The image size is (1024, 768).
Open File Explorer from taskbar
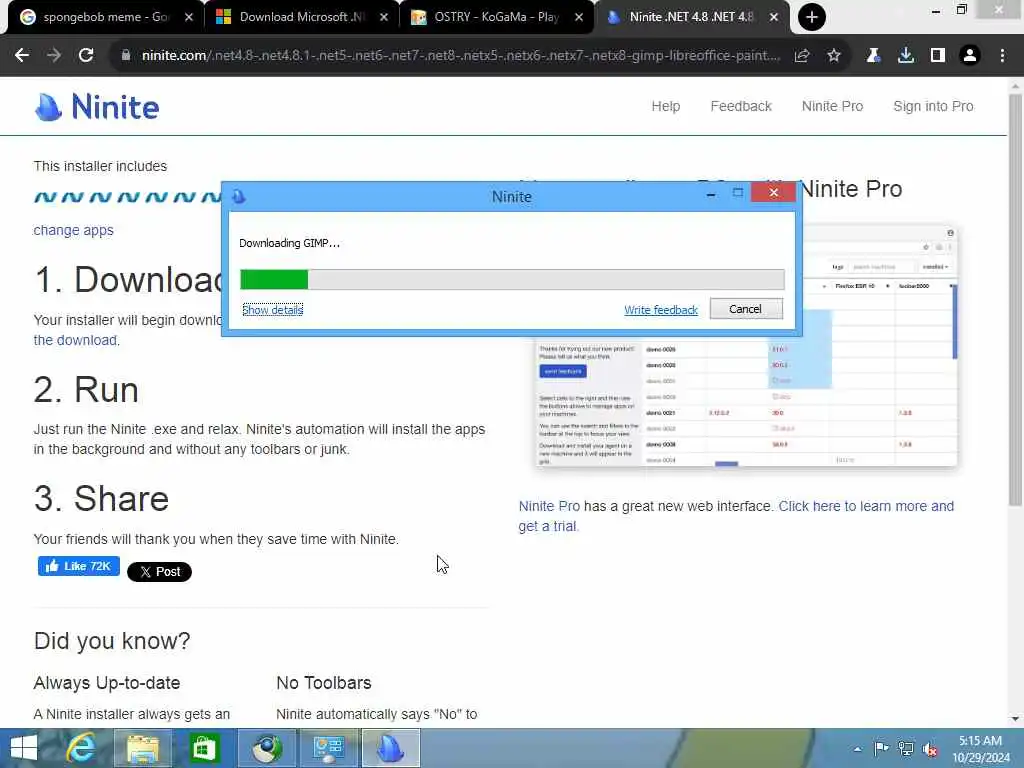142,748
